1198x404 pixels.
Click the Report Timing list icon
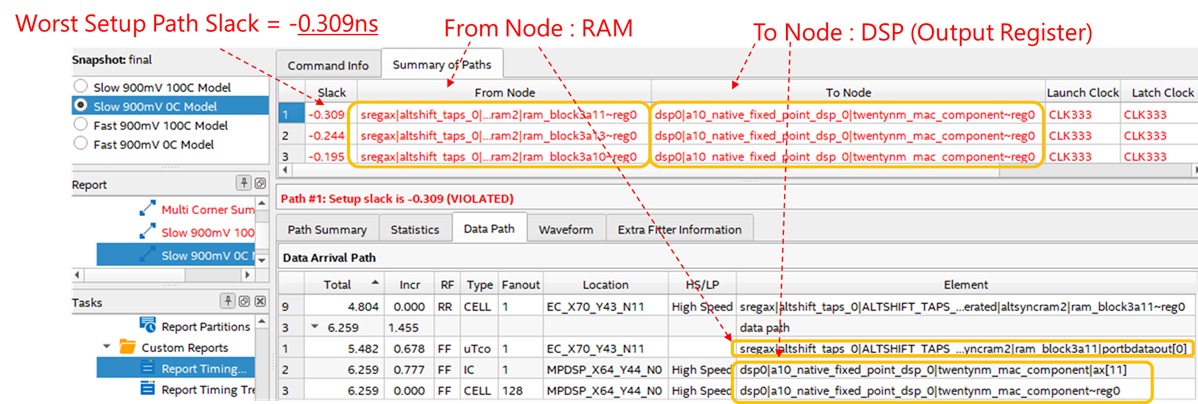(148, 368)
